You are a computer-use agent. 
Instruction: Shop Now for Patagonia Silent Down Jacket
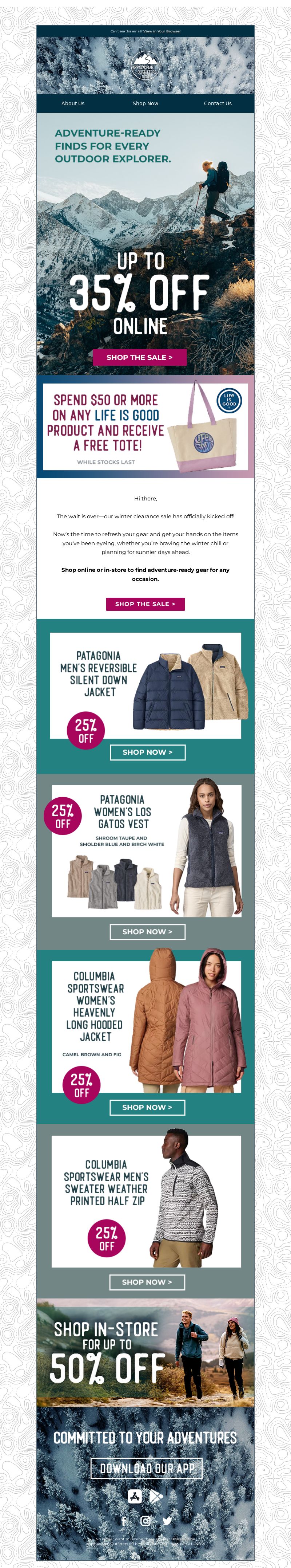148,752
